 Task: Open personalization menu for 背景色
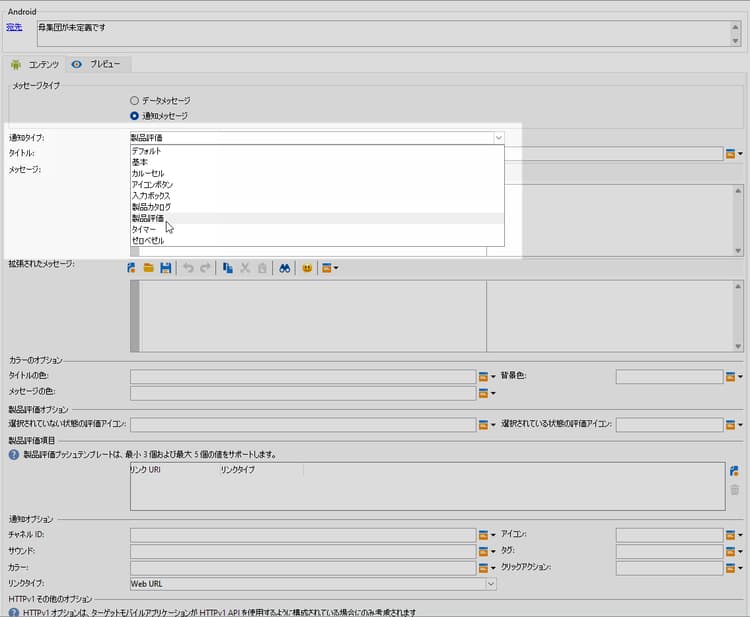point(734,377)
